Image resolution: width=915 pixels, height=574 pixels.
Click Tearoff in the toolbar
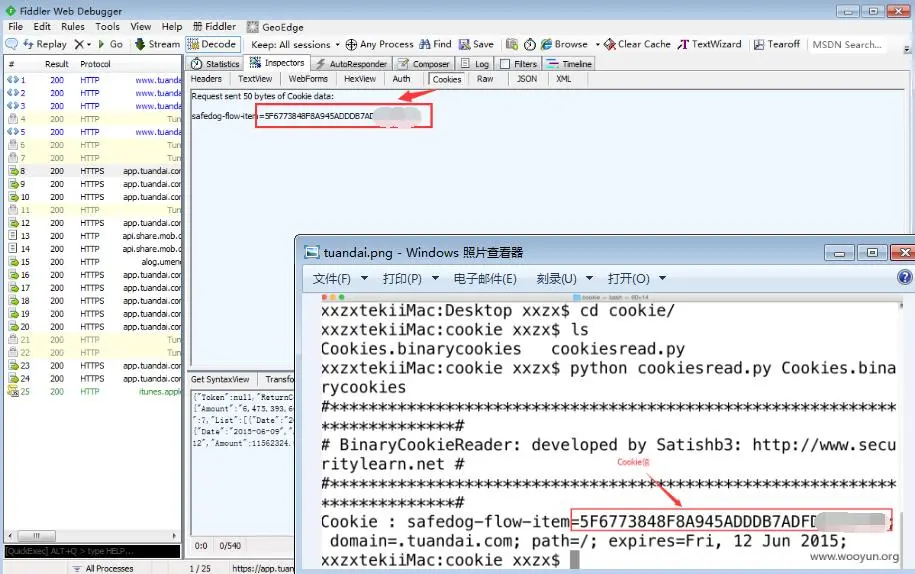coord(777,44)
